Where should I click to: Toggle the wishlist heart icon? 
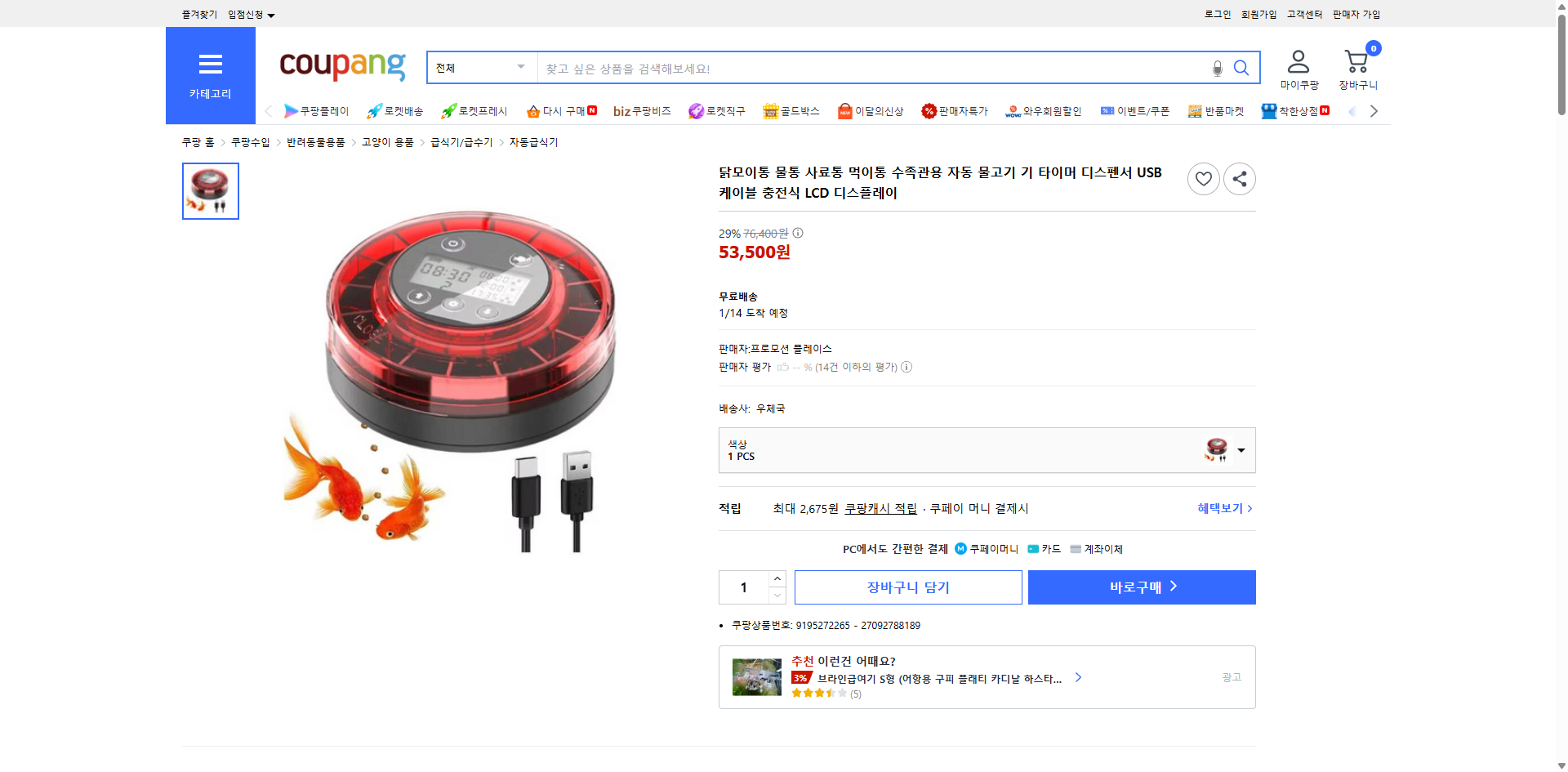click(1203, 178)
